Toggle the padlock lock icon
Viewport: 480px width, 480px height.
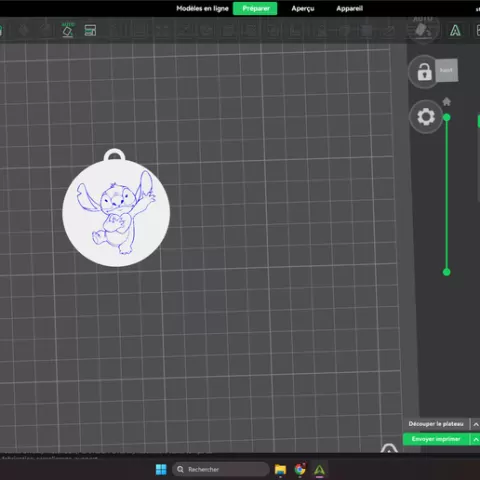pyautogui.click(x=424, y=72)
